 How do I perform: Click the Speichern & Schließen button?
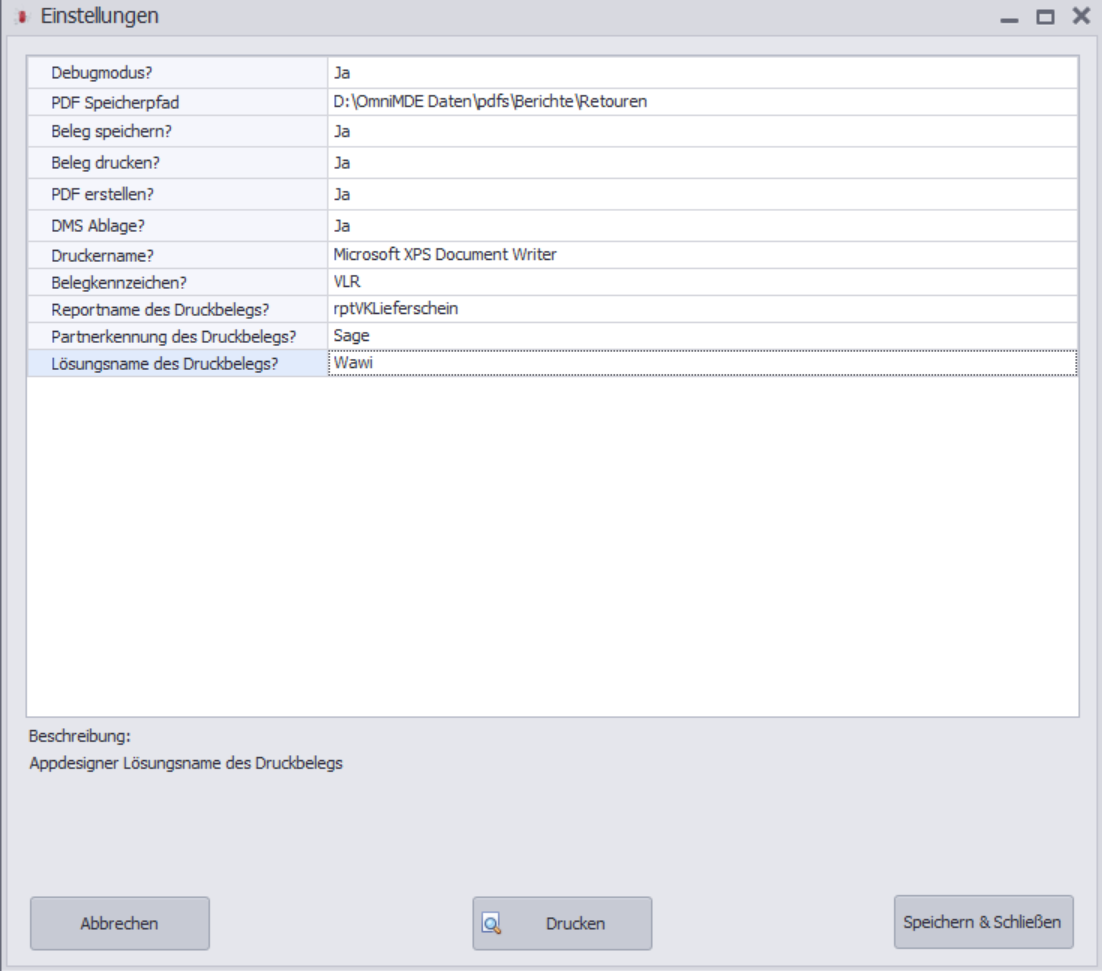[983, 922]
